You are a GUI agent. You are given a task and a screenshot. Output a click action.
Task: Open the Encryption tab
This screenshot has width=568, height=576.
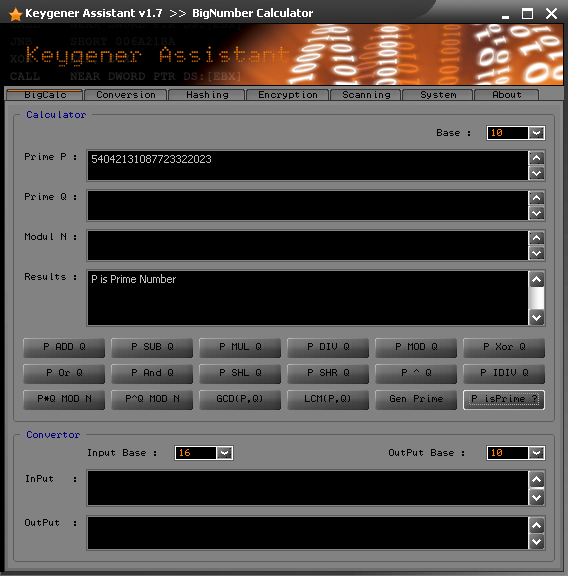pos(288,95)
